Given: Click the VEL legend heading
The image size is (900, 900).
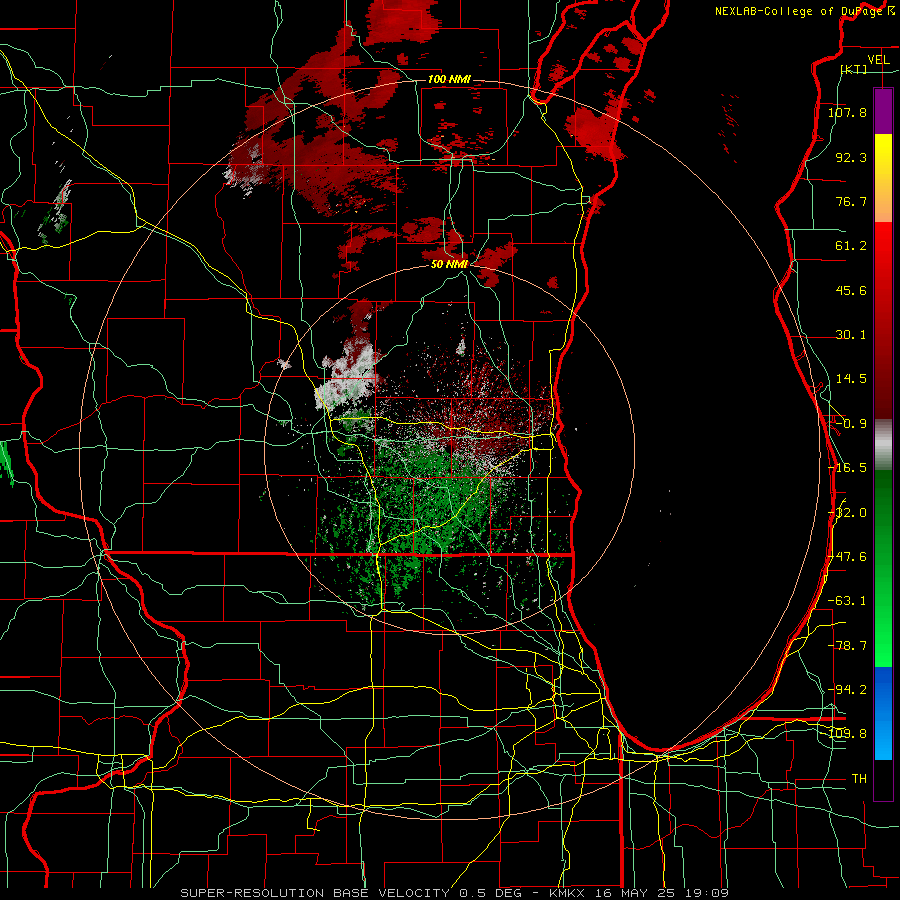Looking at the screenshot, I should [878, 60].
